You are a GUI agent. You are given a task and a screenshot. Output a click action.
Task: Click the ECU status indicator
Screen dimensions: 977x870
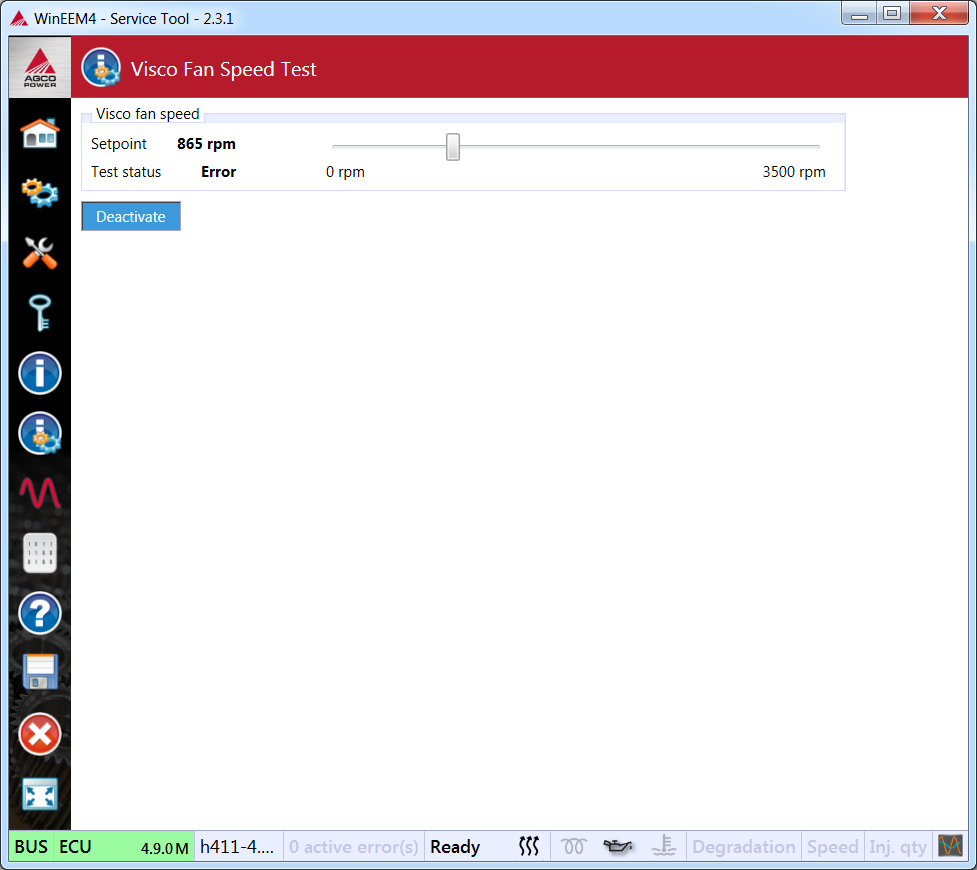tap(75, 847)
